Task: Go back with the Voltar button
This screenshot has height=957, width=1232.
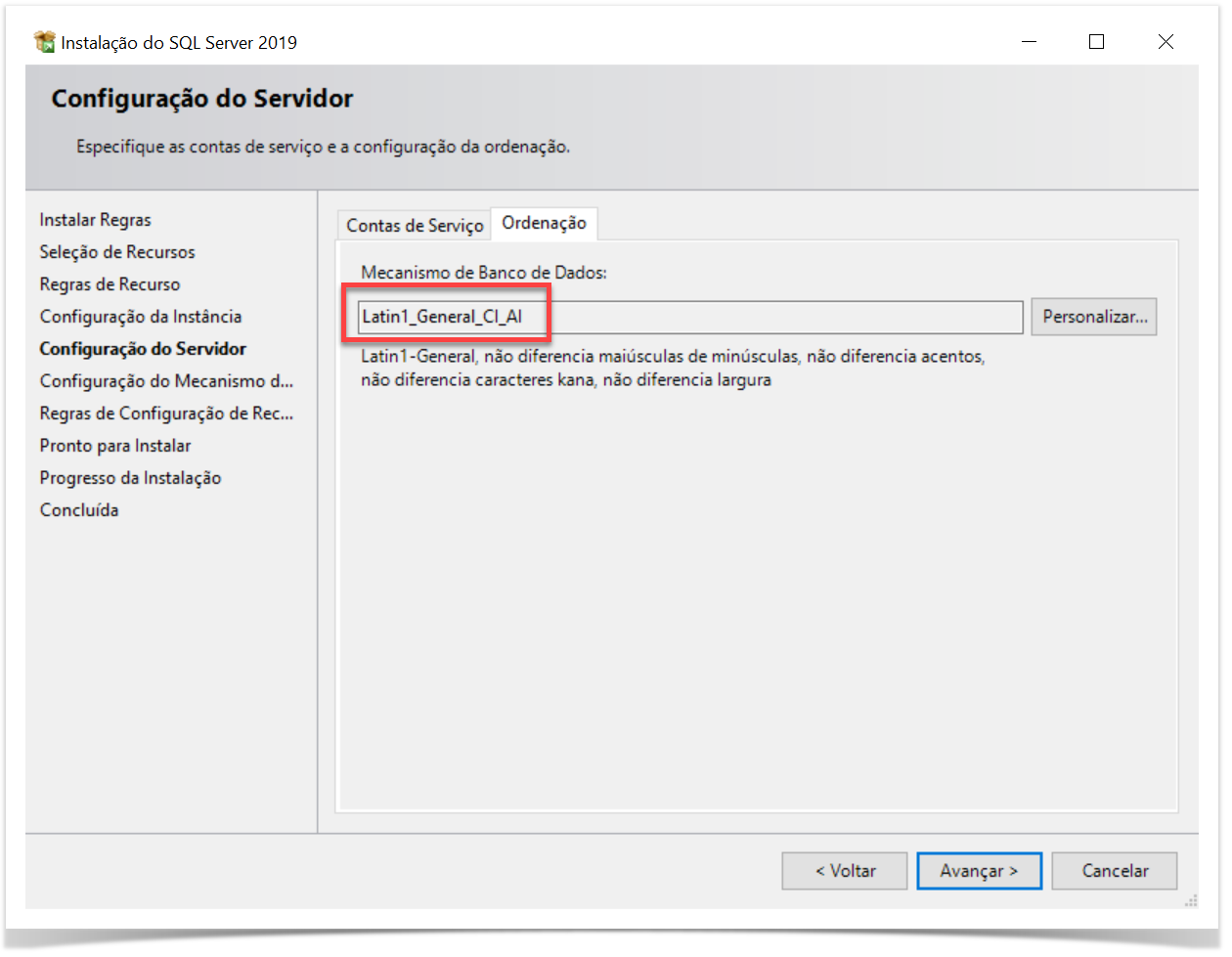Action: (845, 871)
